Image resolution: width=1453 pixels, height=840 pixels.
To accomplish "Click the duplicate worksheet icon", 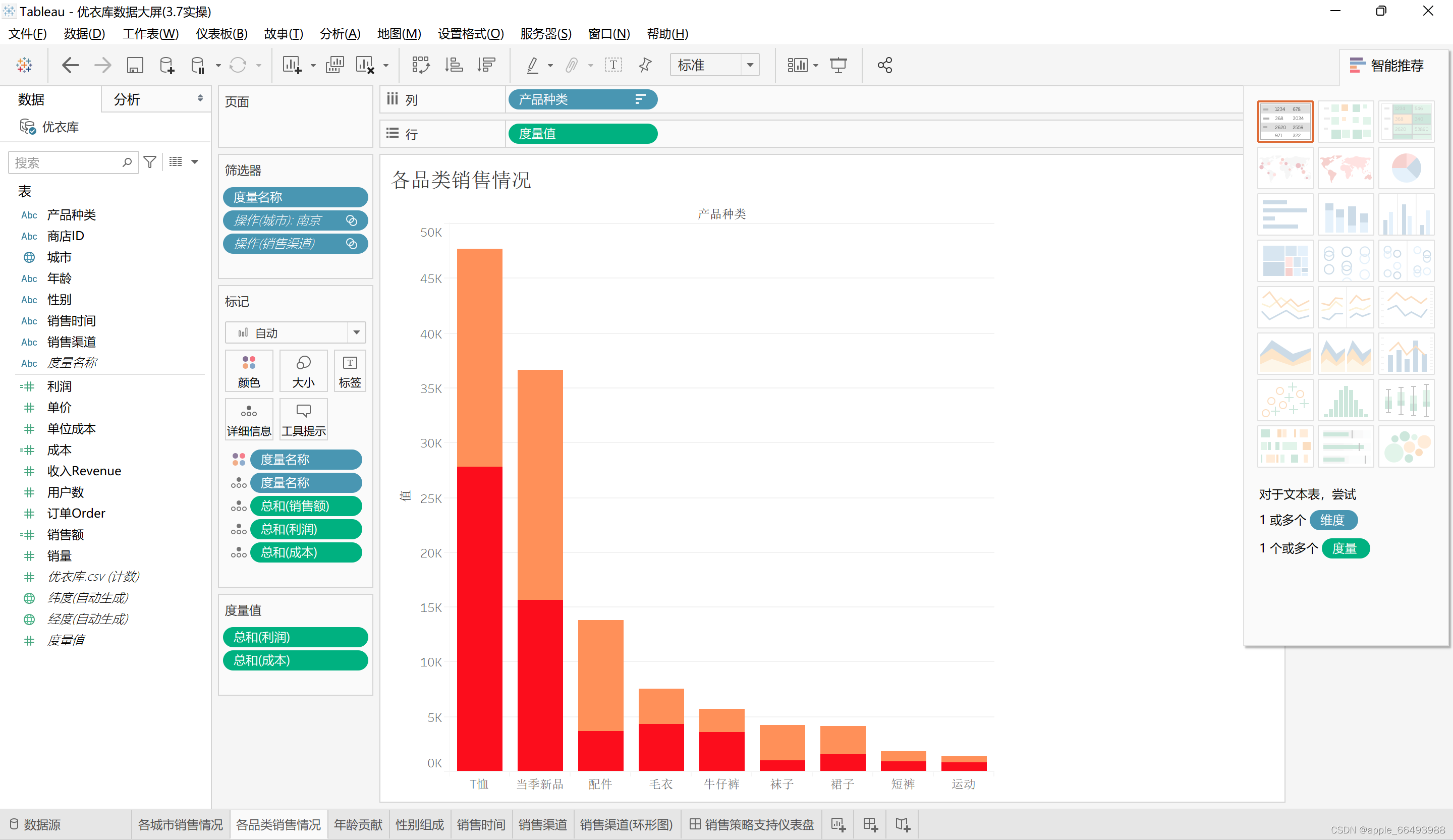I will tap(334, 65).
